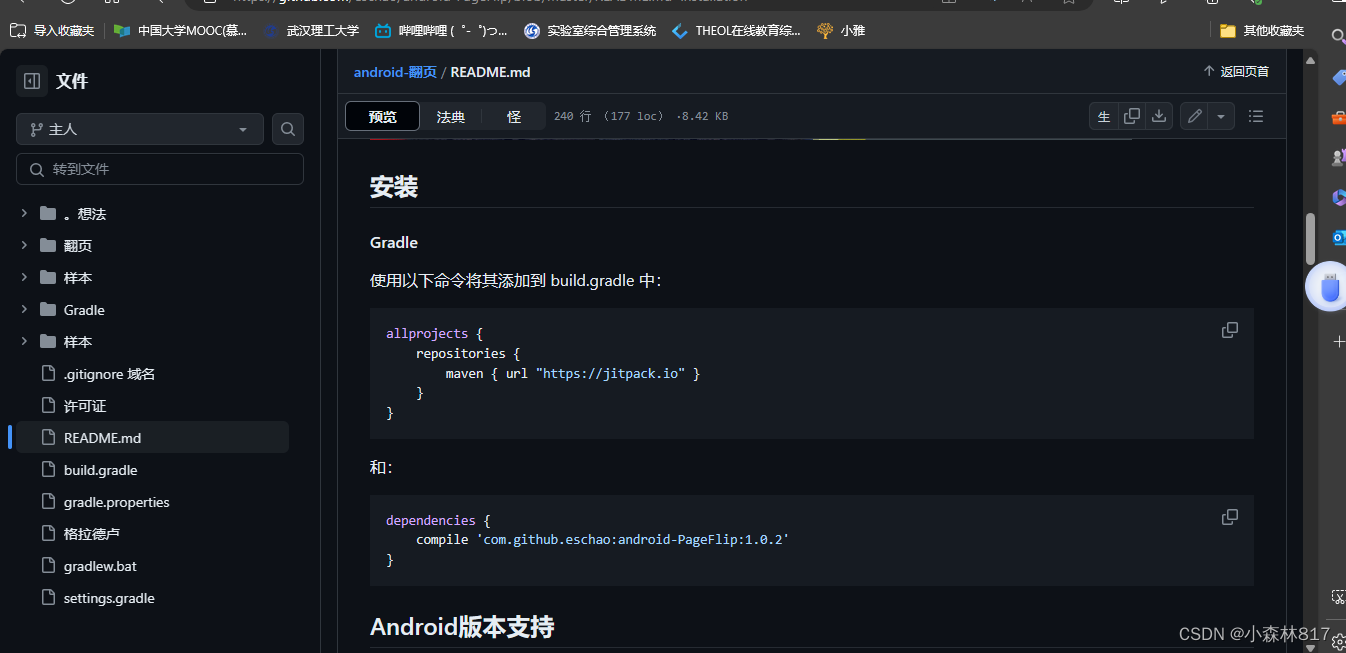The image size is (1346, 653).
Task: Copy the dependencies code block
Action: point(1229,516)
